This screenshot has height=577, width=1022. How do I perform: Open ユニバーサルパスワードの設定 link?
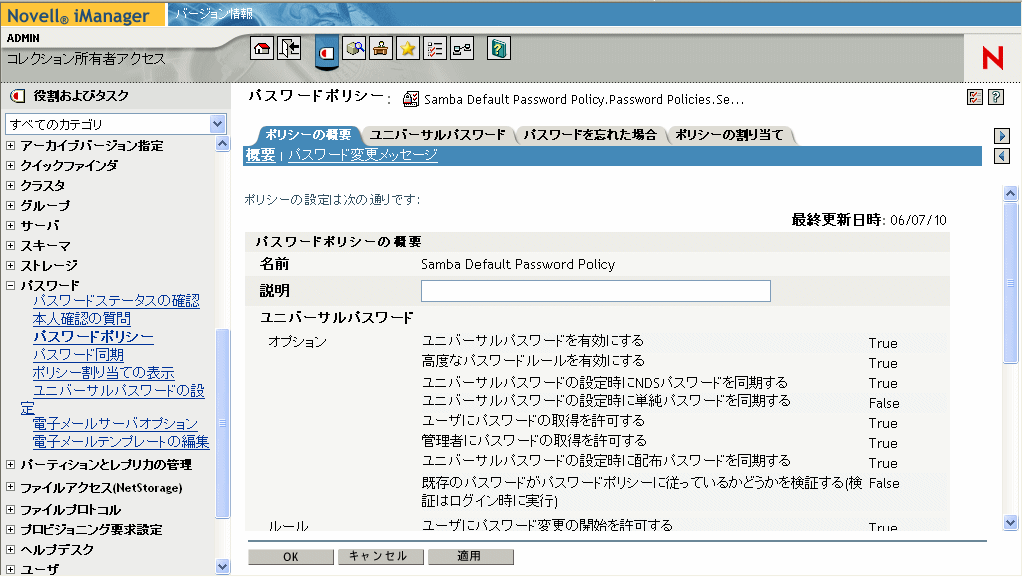(x=119, y=391)
